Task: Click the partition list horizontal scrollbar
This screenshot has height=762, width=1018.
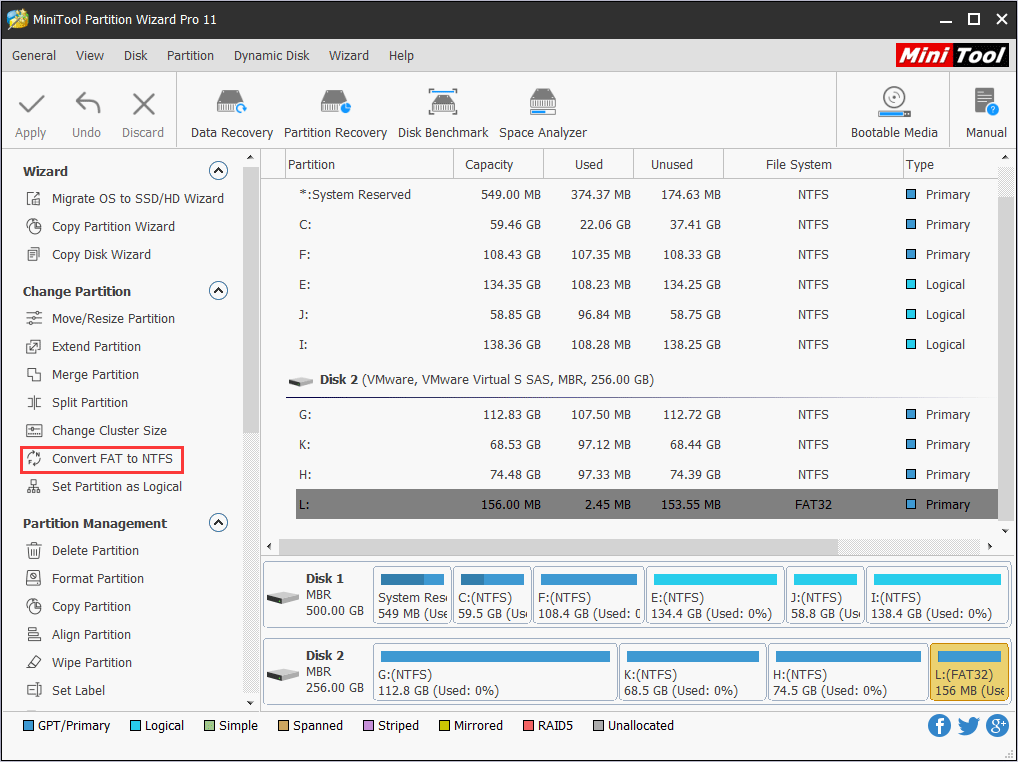Action: 558,547
